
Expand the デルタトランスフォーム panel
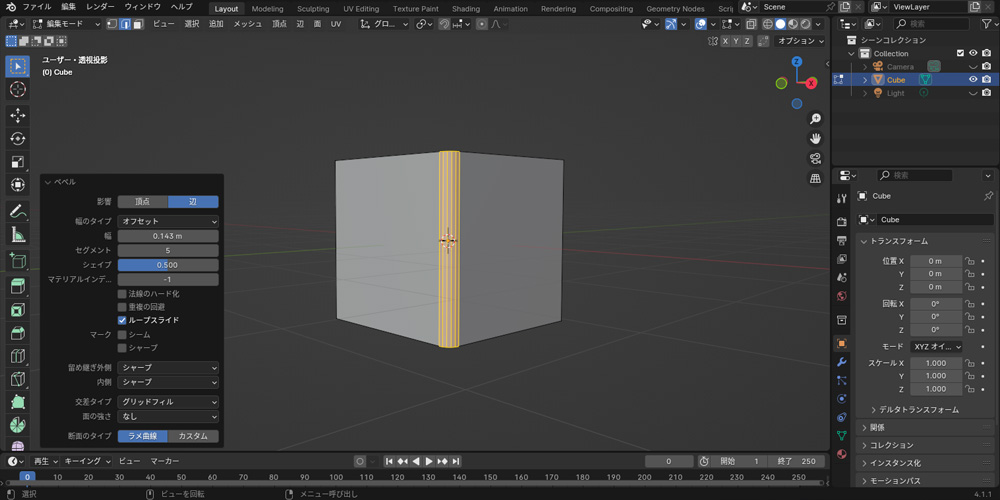[x=914, y=410]
